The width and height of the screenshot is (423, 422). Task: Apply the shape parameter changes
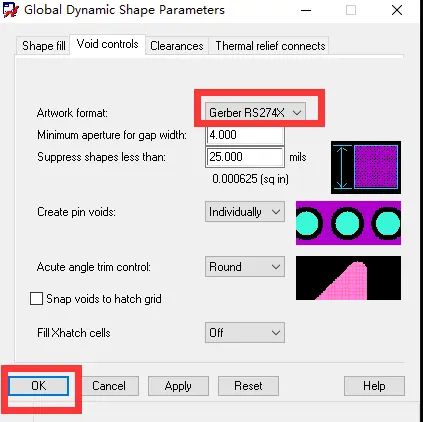pos(178,386)
